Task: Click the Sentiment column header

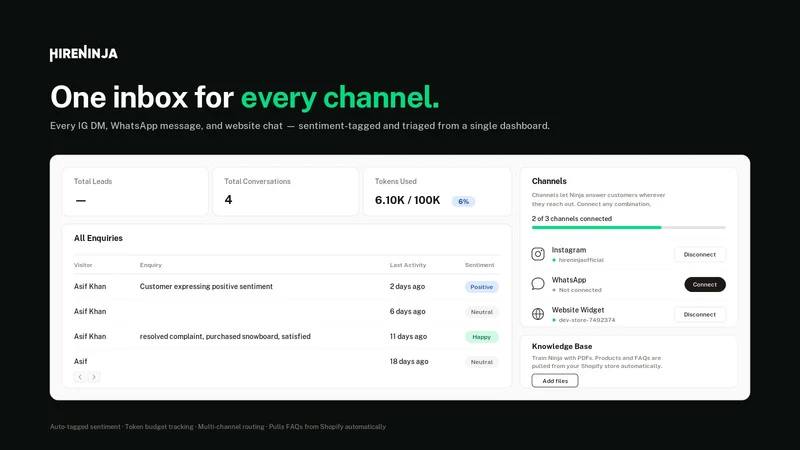Action: (480, 265)
